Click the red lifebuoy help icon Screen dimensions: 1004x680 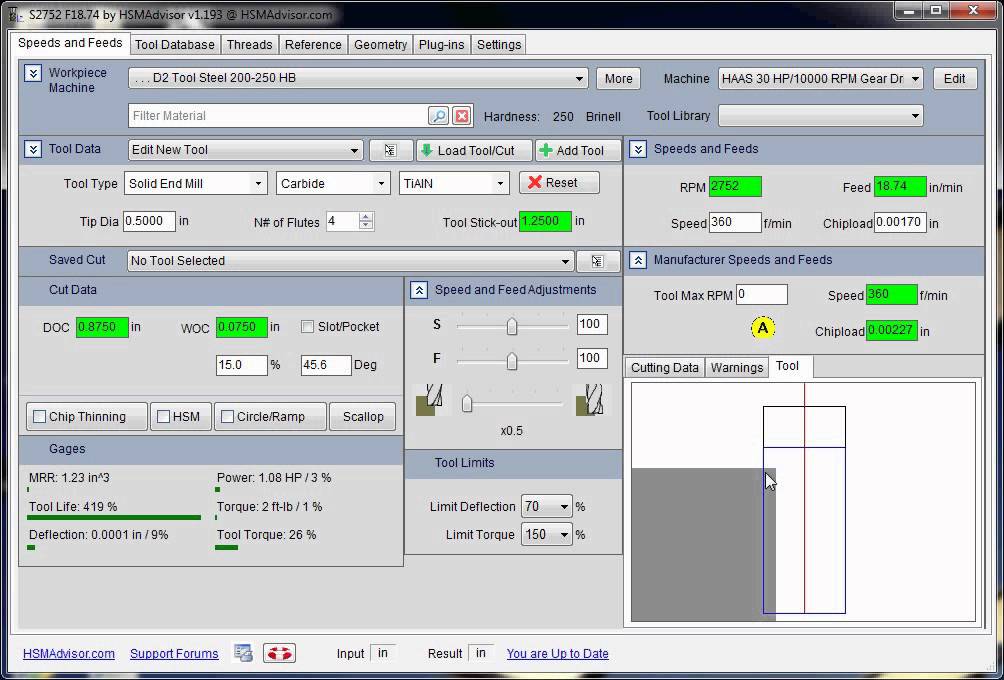pos(279,653)
